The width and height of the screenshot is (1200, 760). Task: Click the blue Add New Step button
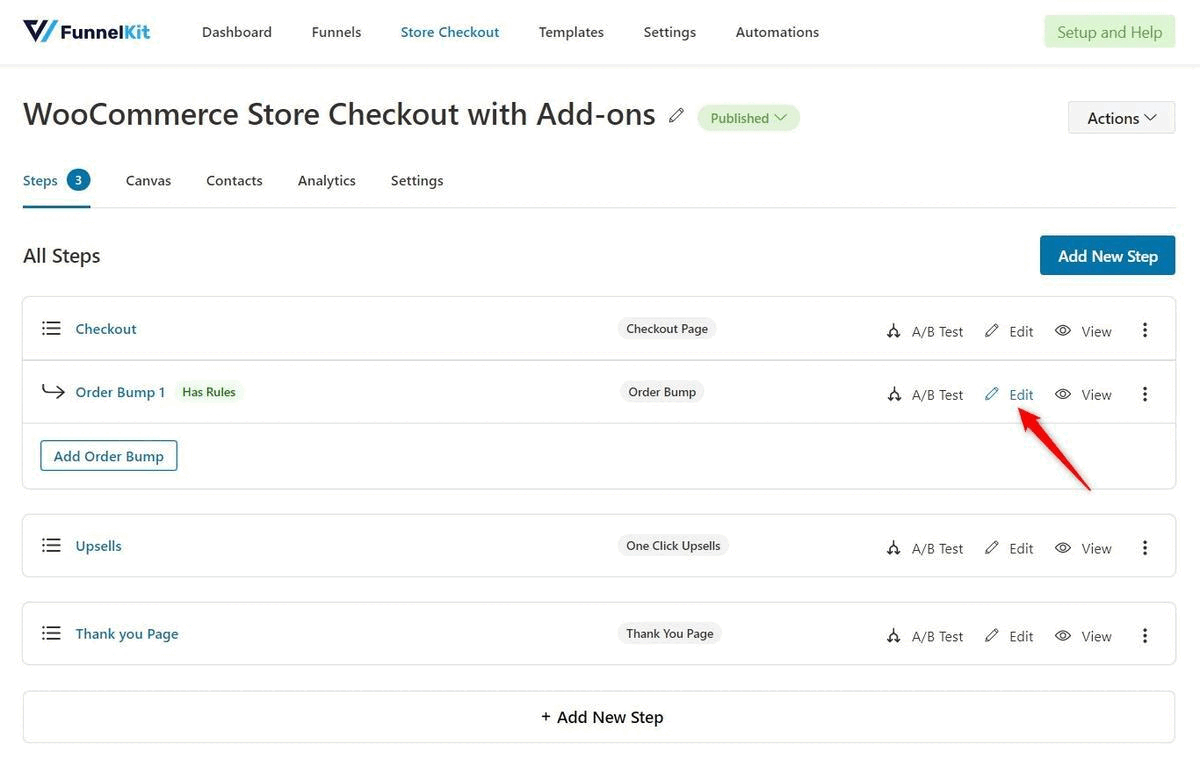pyautogui.click(x=1107, y=256)
